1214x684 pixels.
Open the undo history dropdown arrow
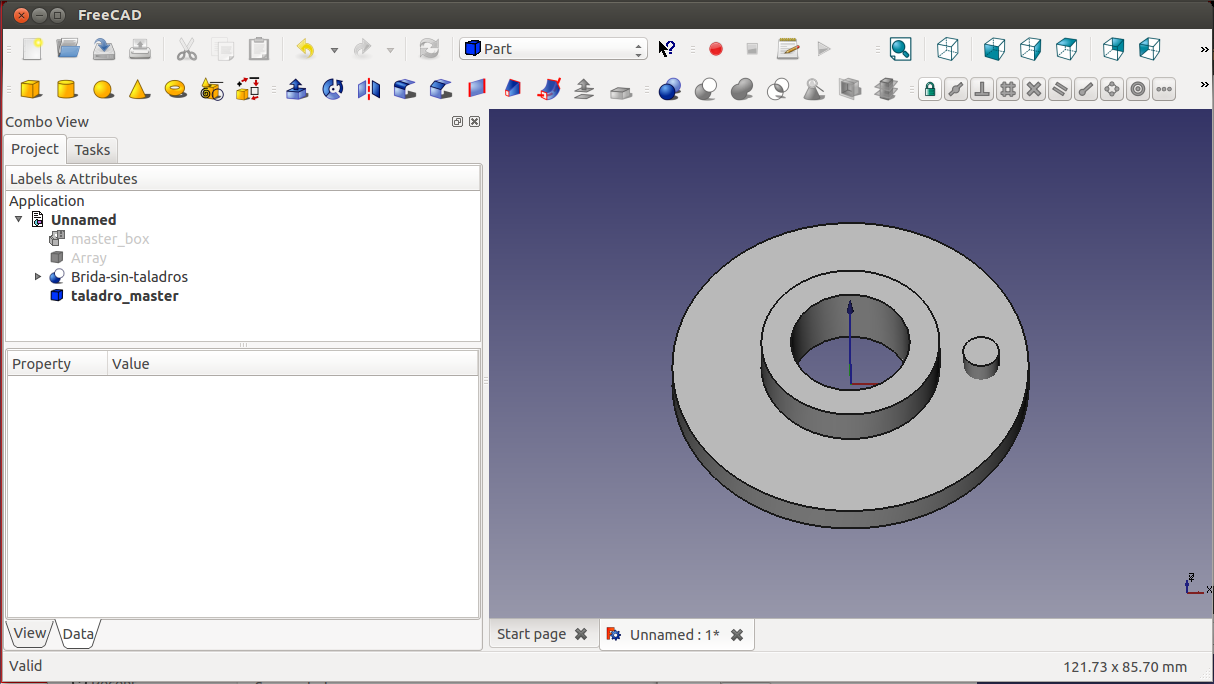click(x=334, y=50)
